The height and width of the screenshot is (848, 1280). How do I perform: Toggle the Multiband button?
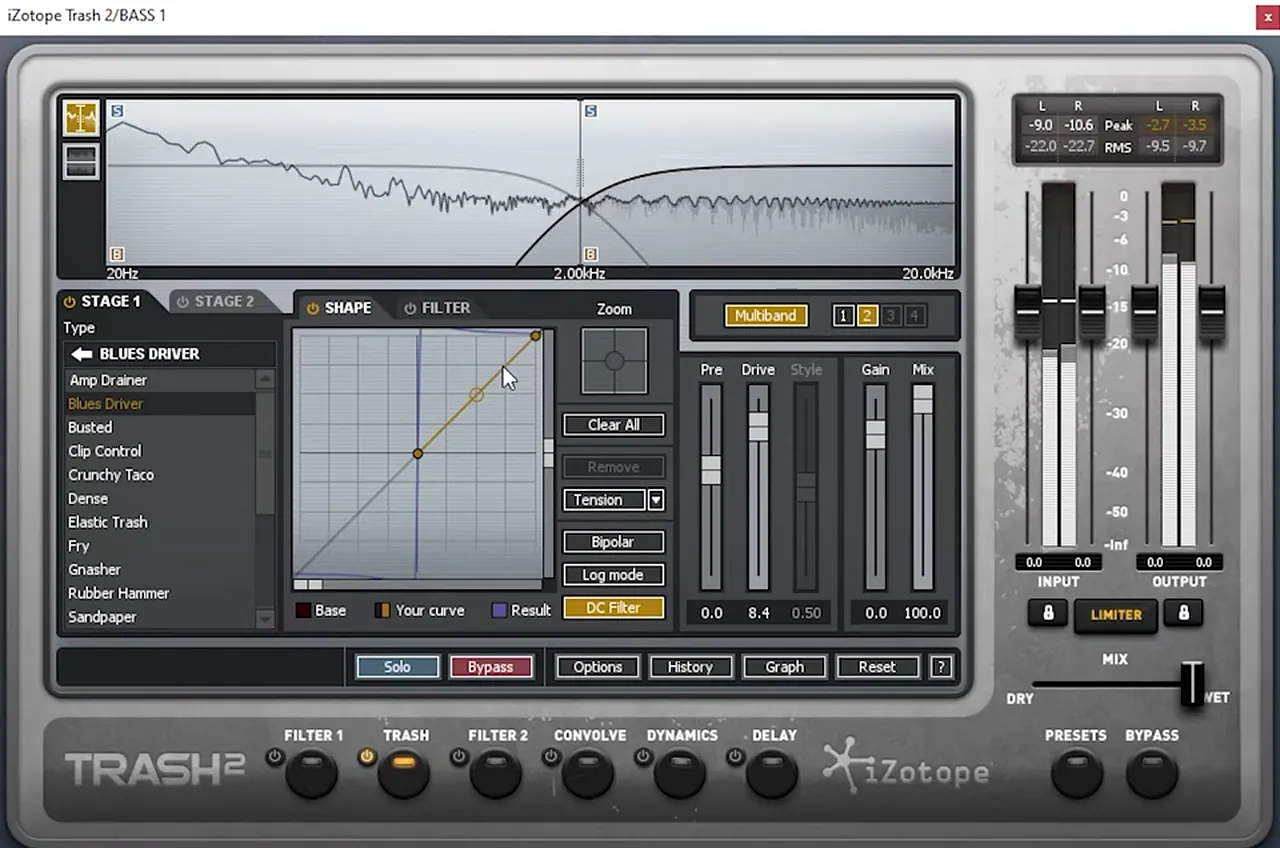point(765,316)
